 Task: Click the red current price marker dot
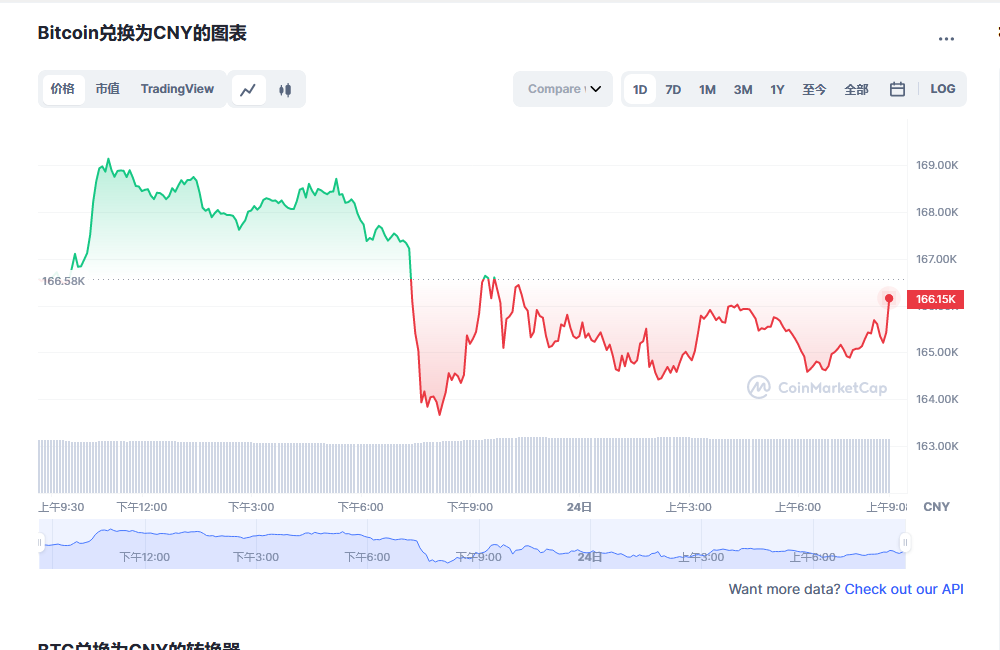tap(889, 298)
